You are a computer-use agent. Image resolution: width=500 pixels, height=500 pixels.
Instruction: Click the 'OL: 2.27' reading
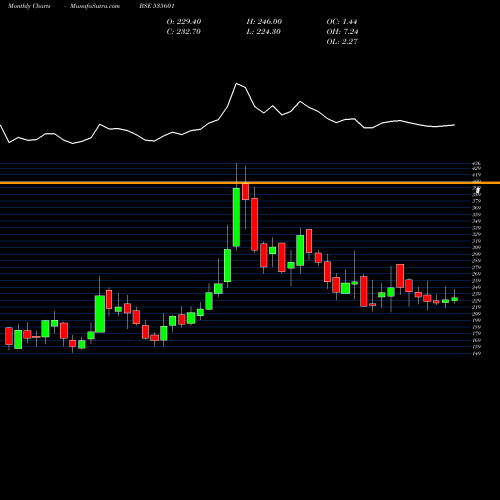tap(342, 42)
